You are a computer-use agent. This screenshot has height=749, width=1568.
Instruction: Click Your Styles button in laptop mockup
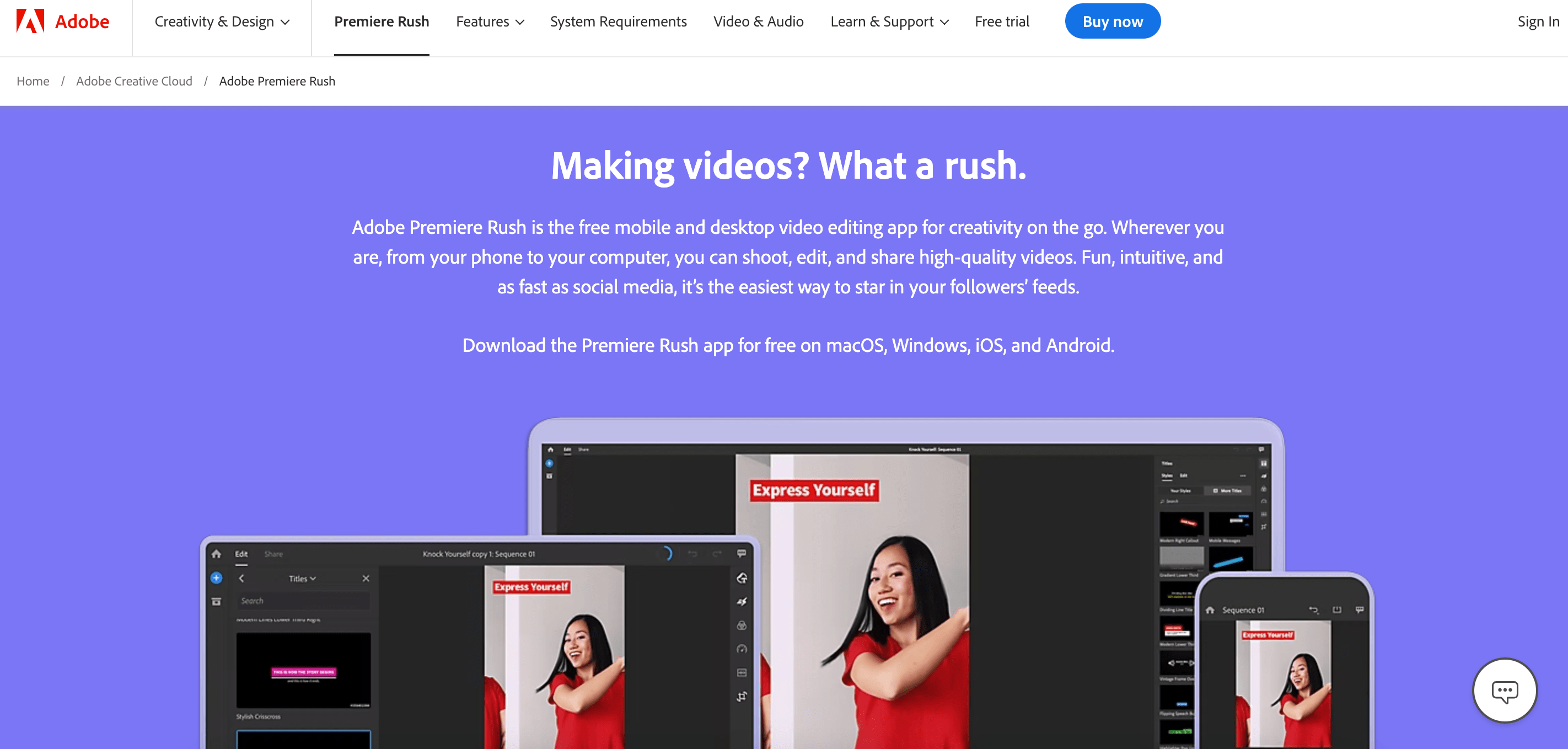click(1182, 490)
